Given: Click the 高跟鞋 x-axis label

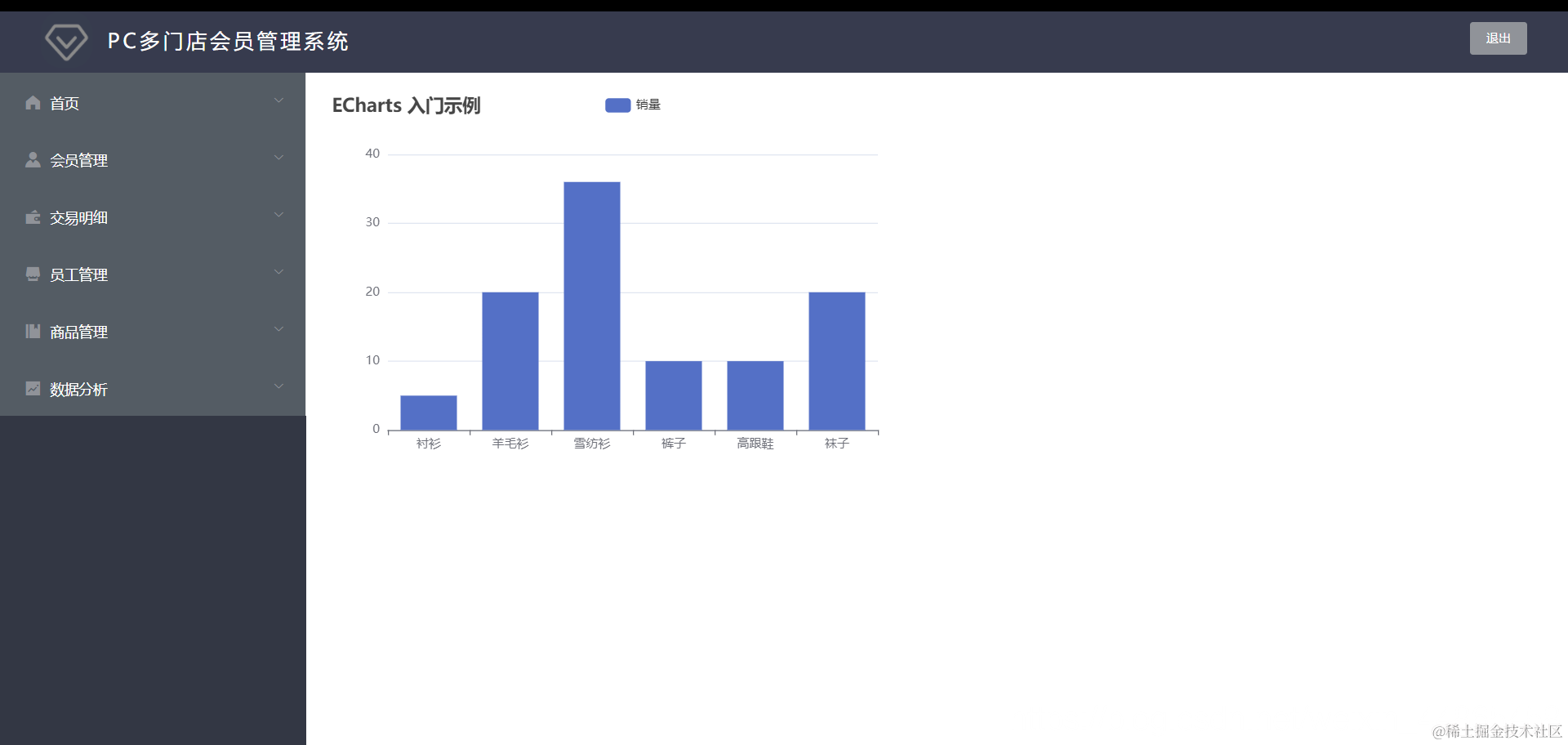Looking at the screenshot, I should point(755,444).
